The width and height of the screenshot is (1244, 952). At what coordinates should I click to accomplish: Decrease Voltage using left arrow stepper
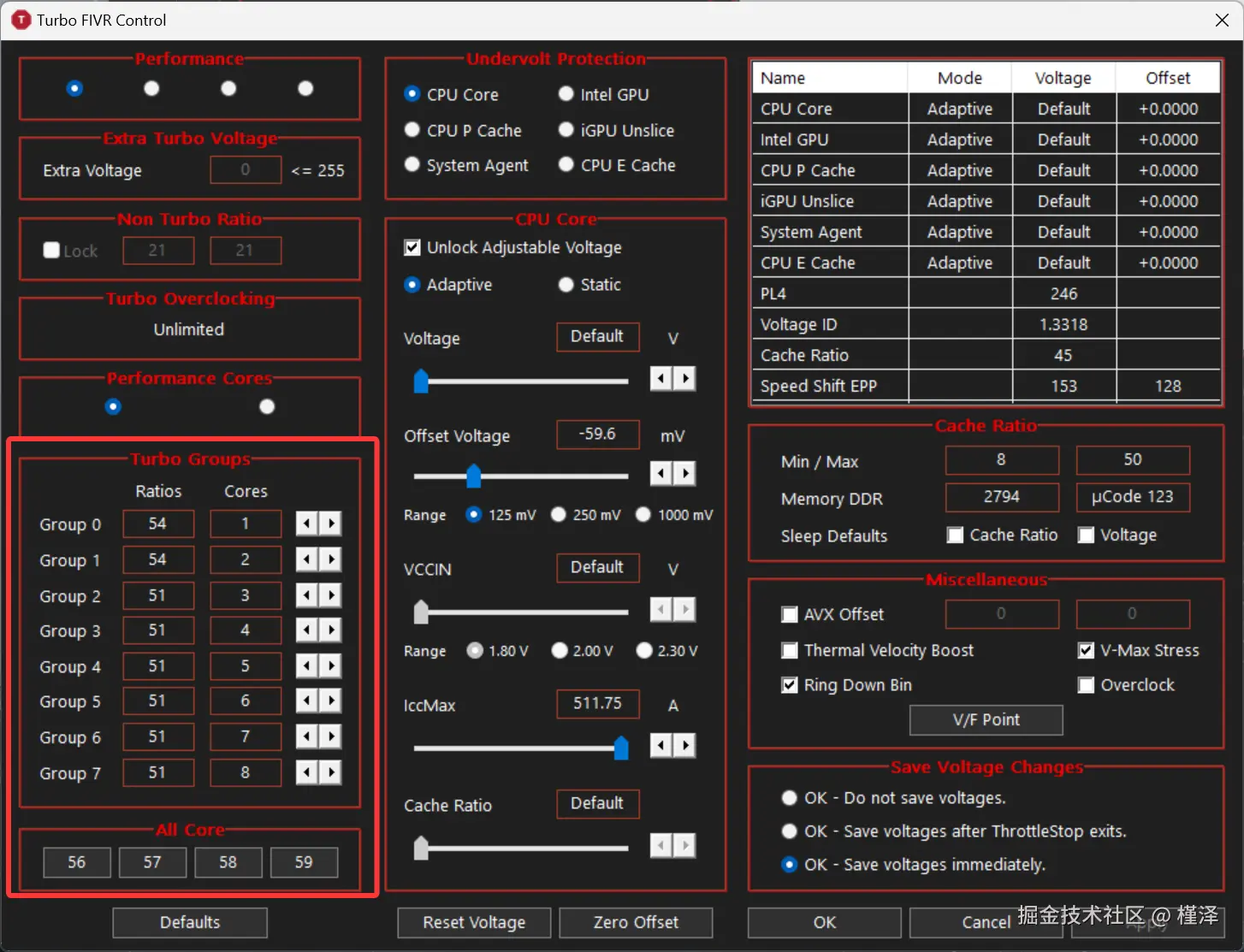(661, 378)
